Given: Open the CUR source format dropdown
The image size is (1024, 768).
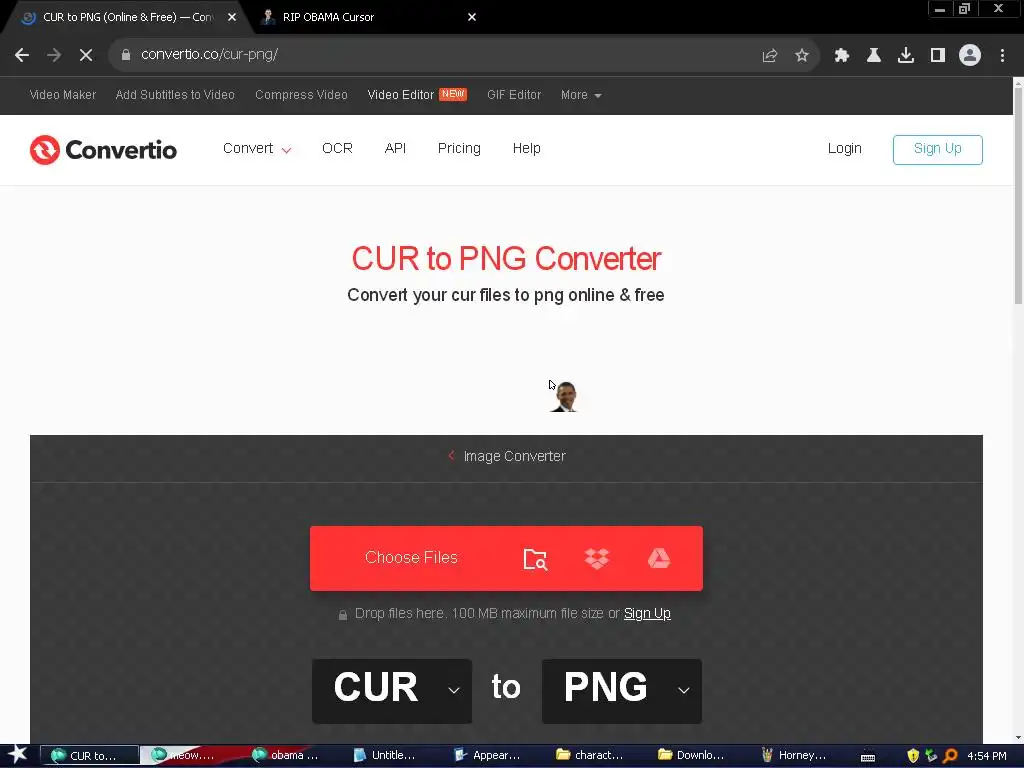Looking at the screenshot, I should (x=392, y=691).
